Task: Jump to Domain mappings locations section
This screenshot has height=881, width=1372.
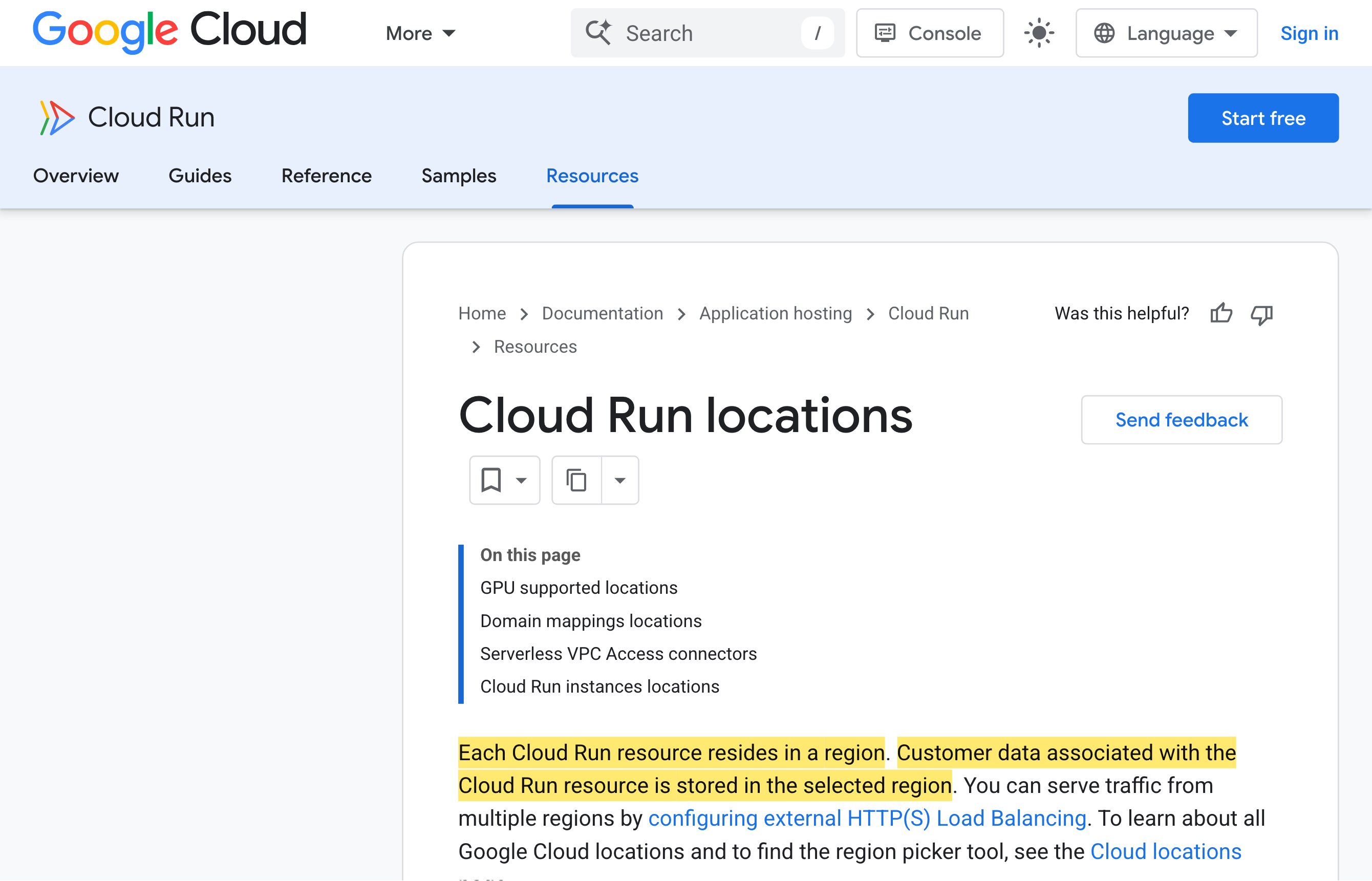Action: click(590, 621)
